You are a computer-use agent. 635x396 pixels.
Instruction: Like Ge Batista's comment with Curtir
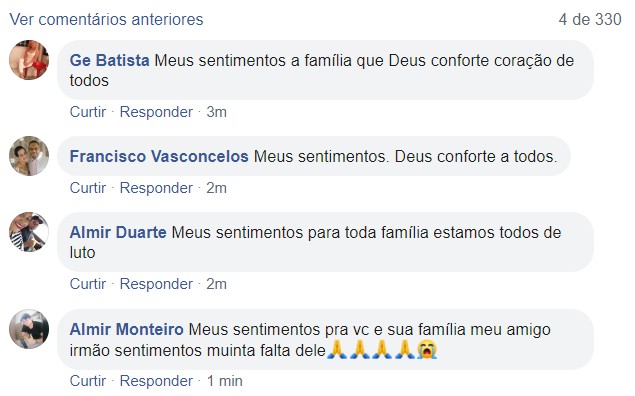coord(87,112)
